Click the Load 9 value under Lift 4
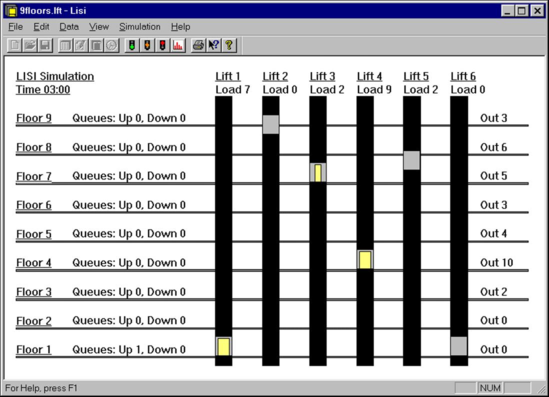 point(374,90)
